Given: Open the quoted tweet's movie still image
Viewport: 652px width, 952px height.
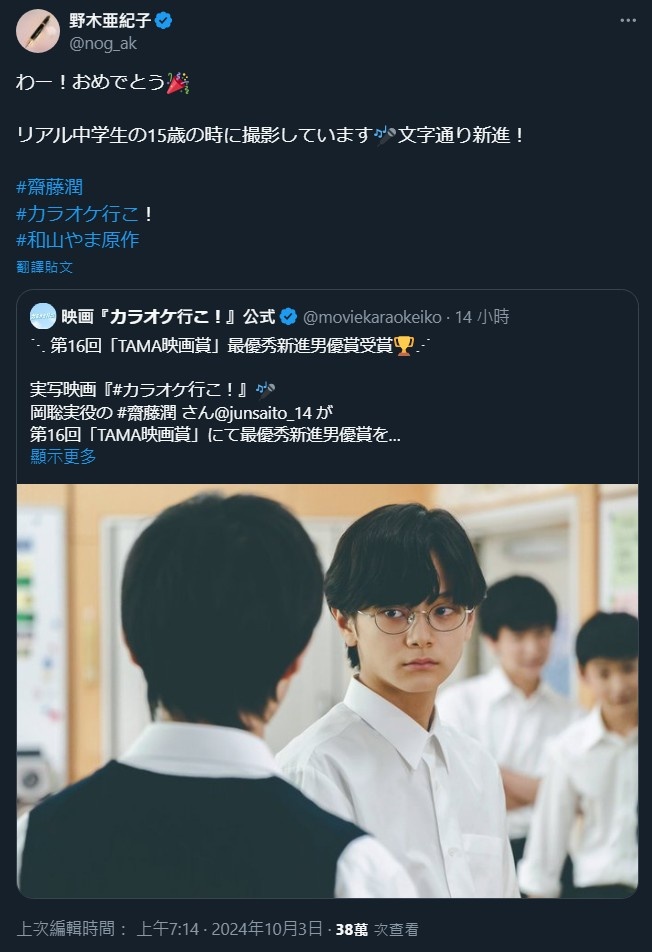Looking at the screenshot, I should coord(327,691).
